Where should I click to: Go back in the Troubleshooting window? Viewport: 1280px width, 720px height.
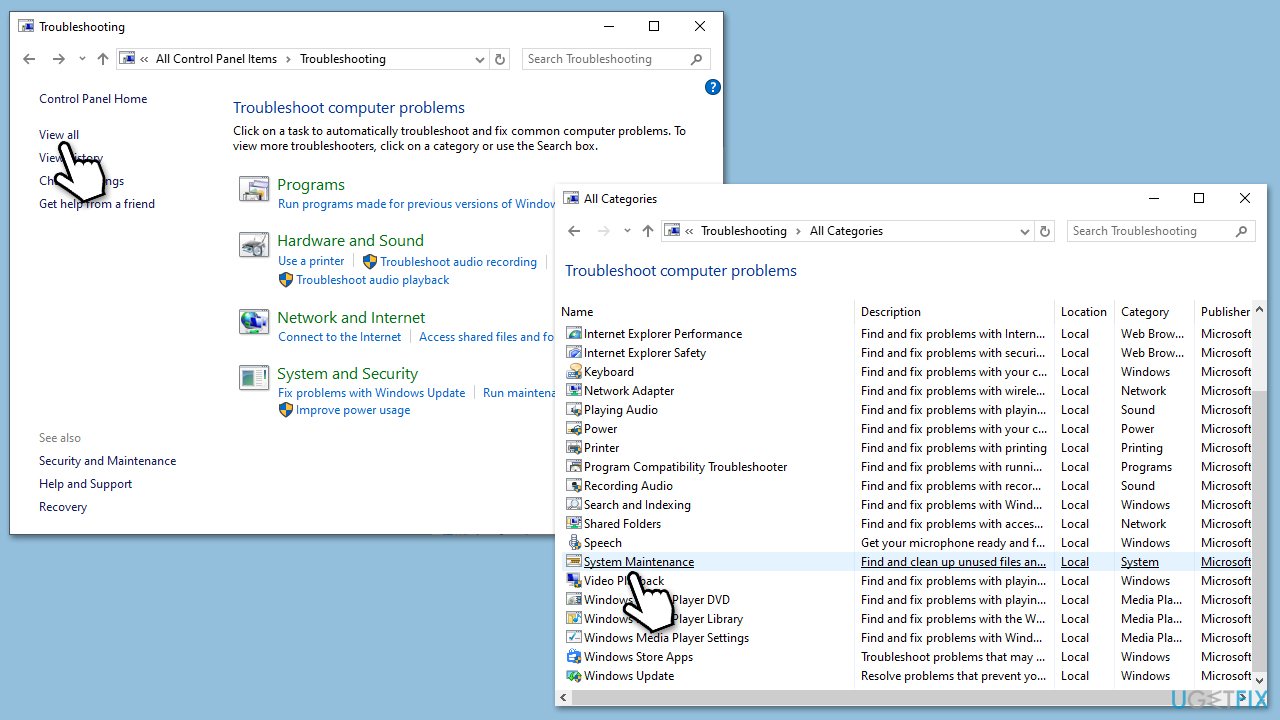click(x=29, y=59)
